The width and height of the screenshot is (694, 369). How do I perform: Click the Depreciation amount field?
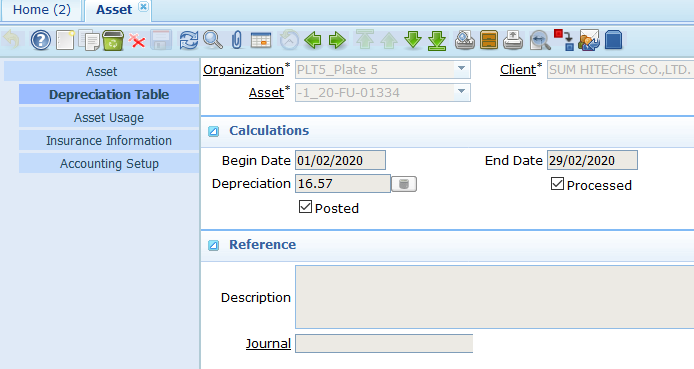point(343,183)
